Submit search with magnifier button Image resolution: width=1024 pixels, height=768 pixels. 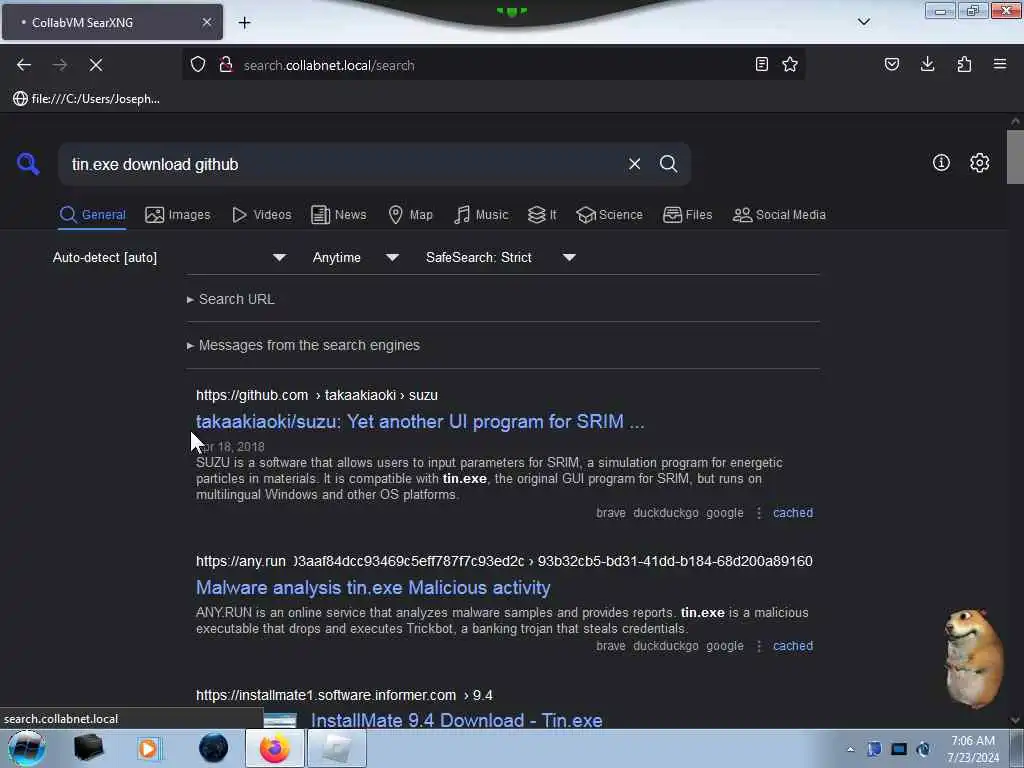[x=668, y=164]
